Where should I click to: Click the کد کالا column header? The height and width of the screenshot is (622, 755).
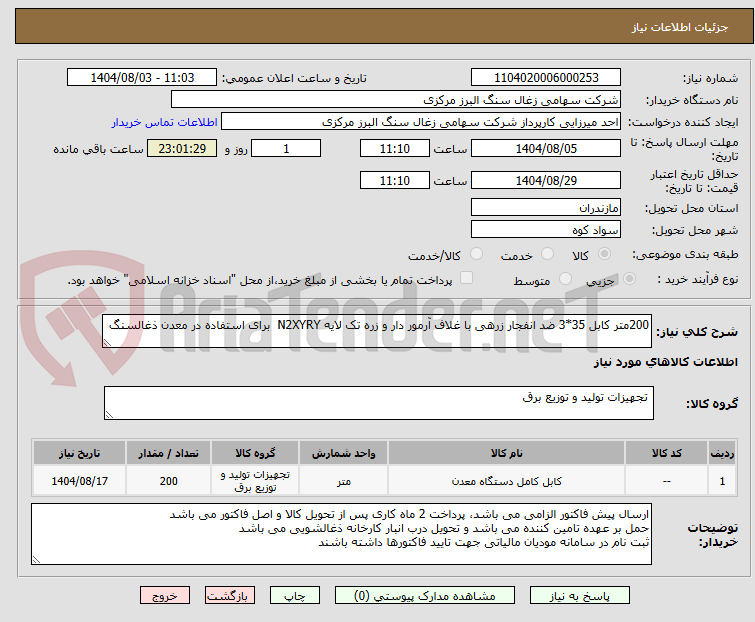tap(666, 453)
